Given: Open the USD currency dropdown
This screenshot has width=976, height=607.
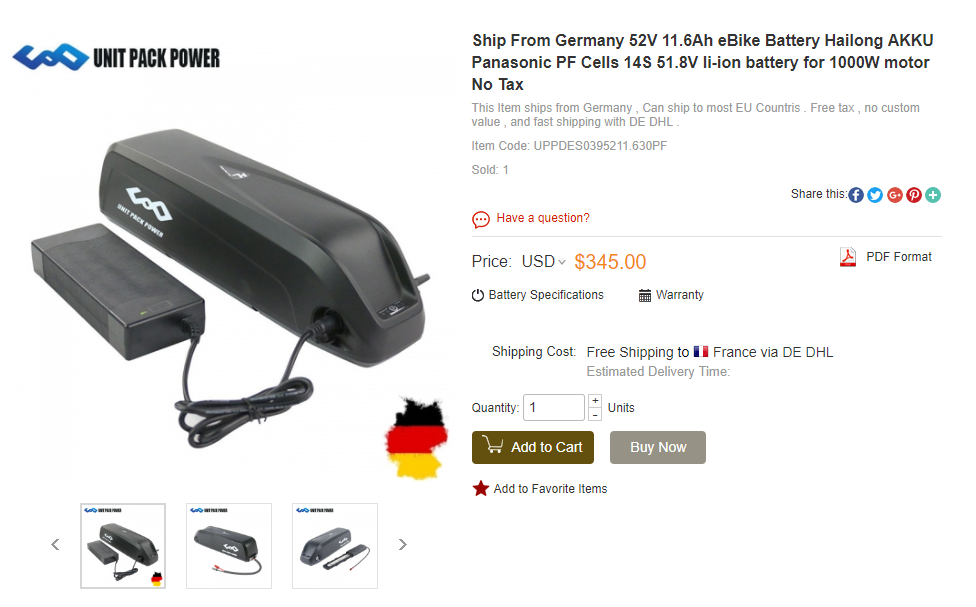Looking at the screenshot, I should tap(543, 261).
